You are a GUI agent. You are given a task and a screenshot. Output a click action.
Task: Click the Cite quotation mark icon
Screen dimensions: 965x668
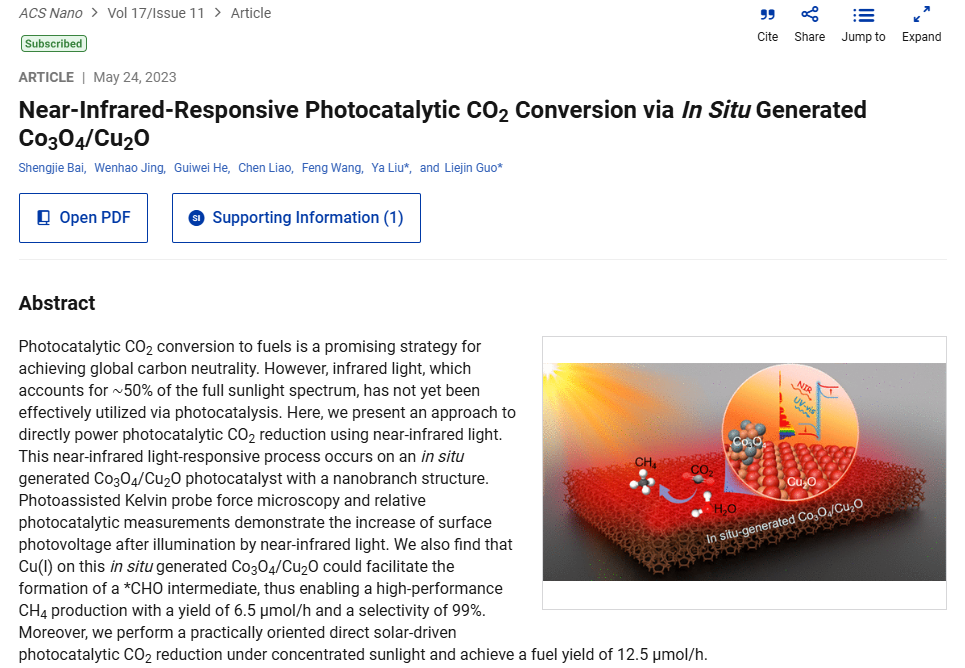pyautogui.click(x=767, y=14)
